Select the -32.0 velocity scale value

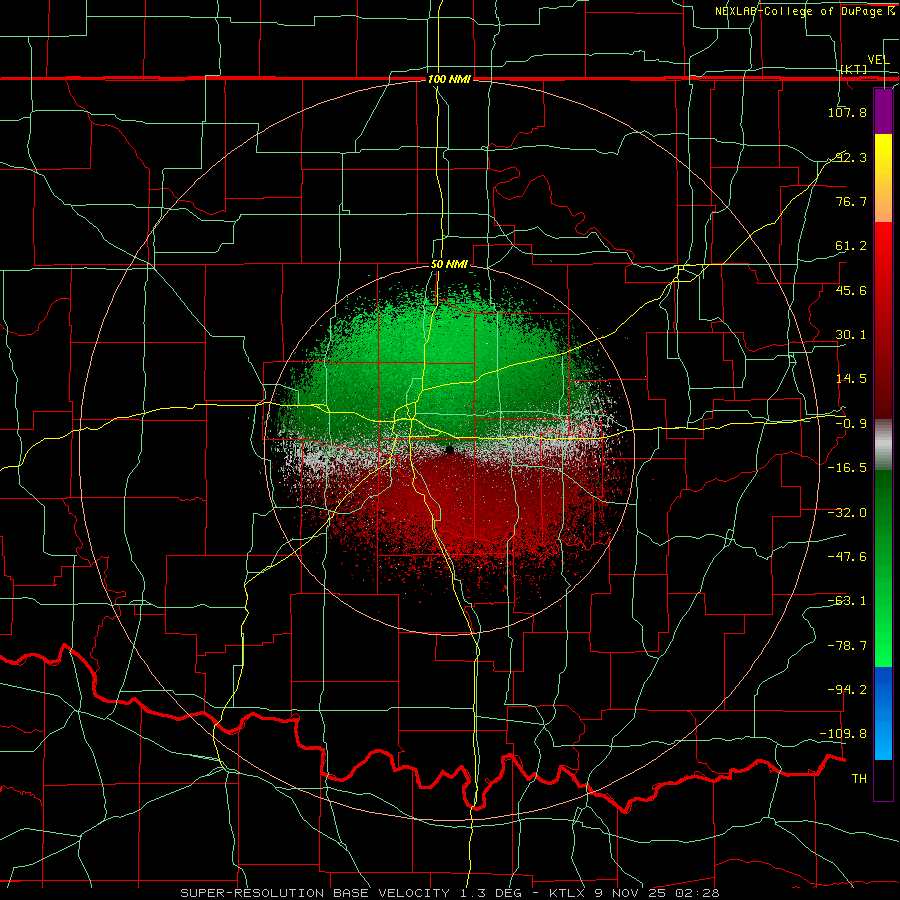click(x=847, y=513)
